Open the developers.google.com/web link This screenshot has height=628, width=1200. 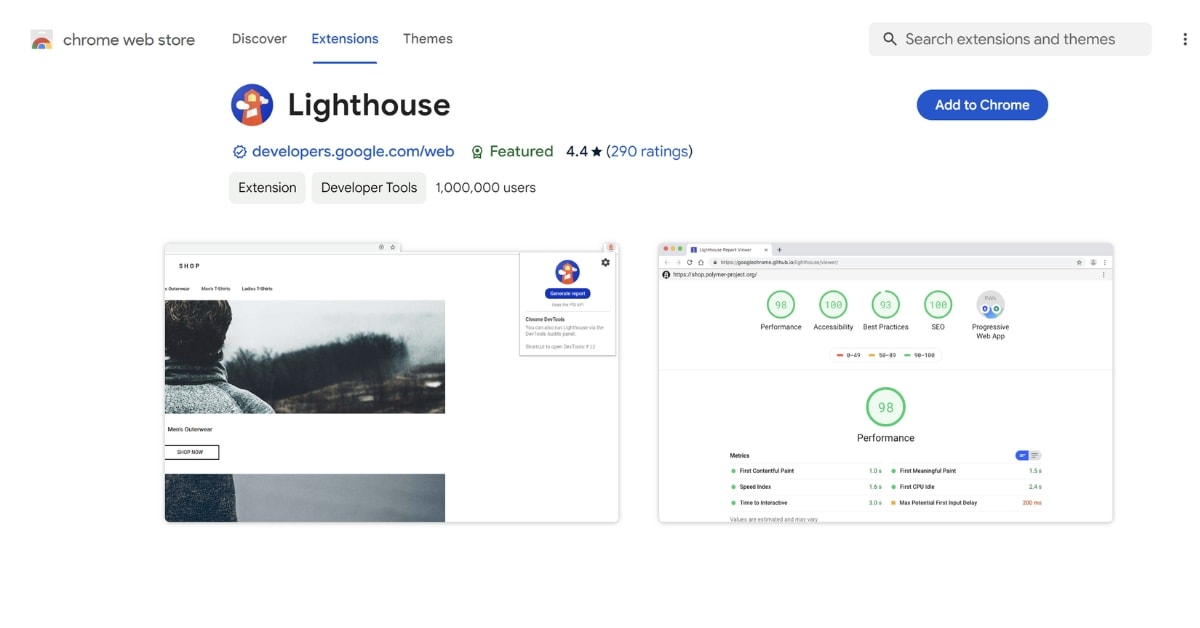(353, 152)
